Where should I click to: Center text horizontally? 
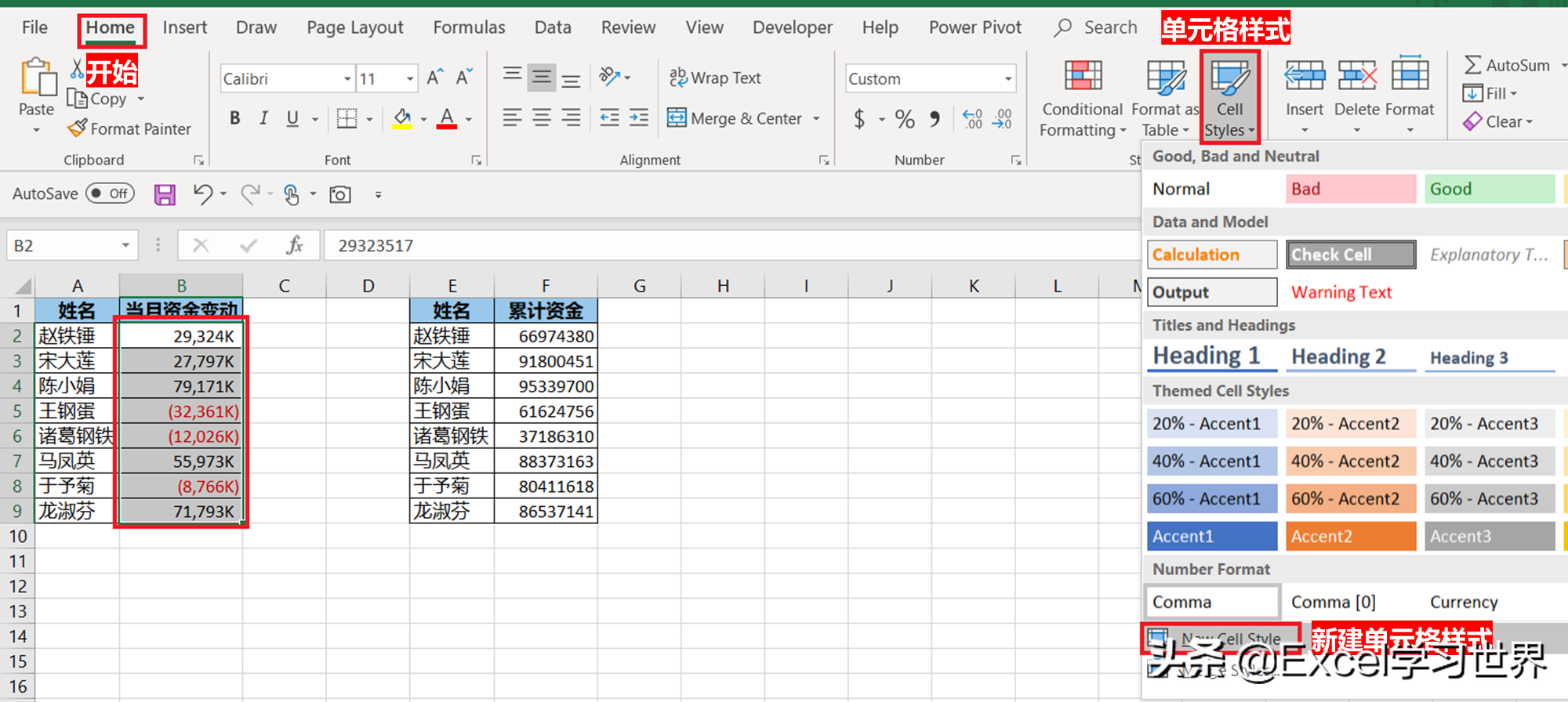tap(542, 118)
